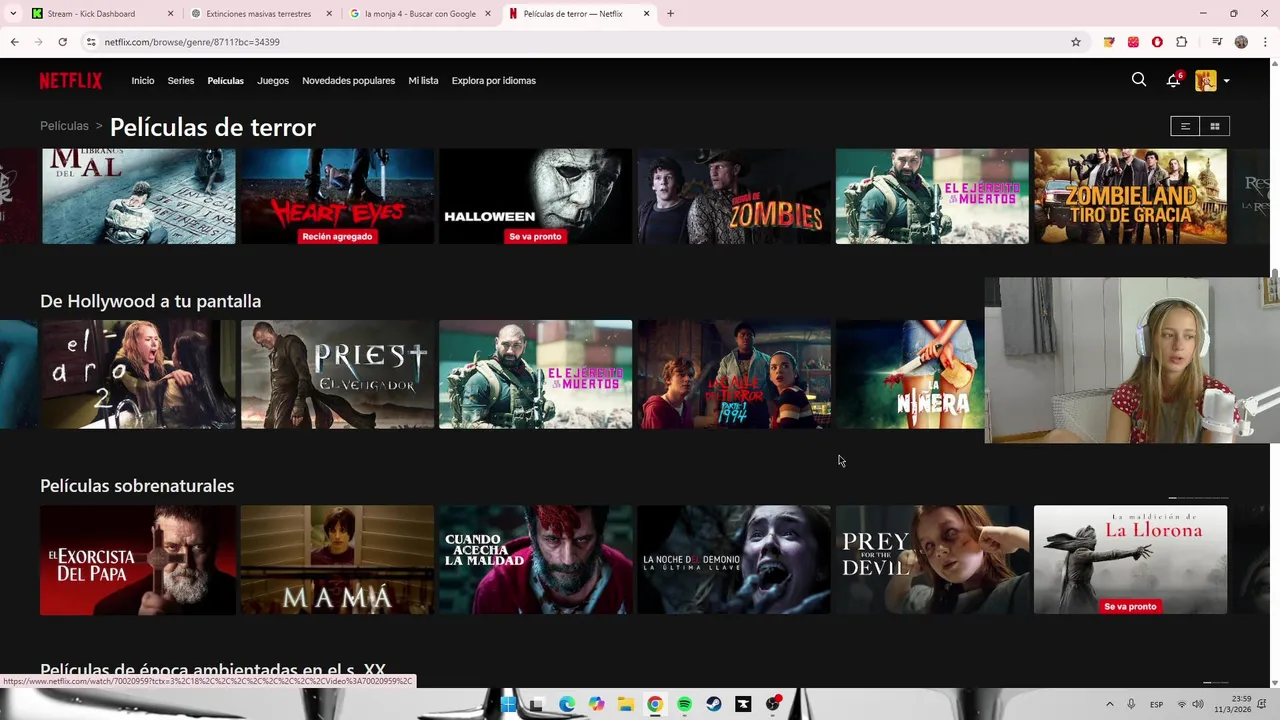
Task: Open La Niñera movie thumbnail
Action: pyautogui.click(x=910, y=374)
